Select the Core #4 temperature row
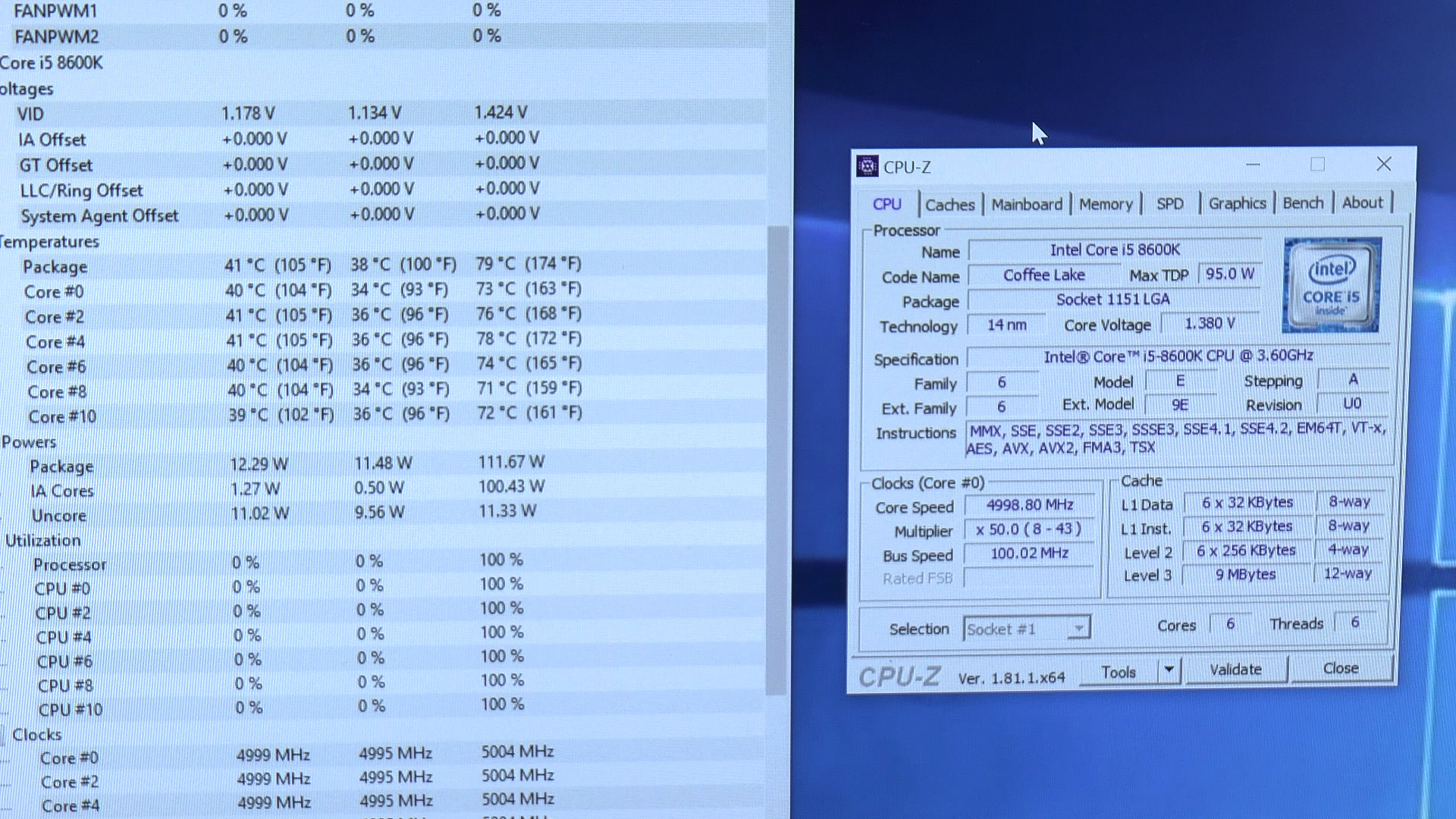 click(x=383, y=340)
